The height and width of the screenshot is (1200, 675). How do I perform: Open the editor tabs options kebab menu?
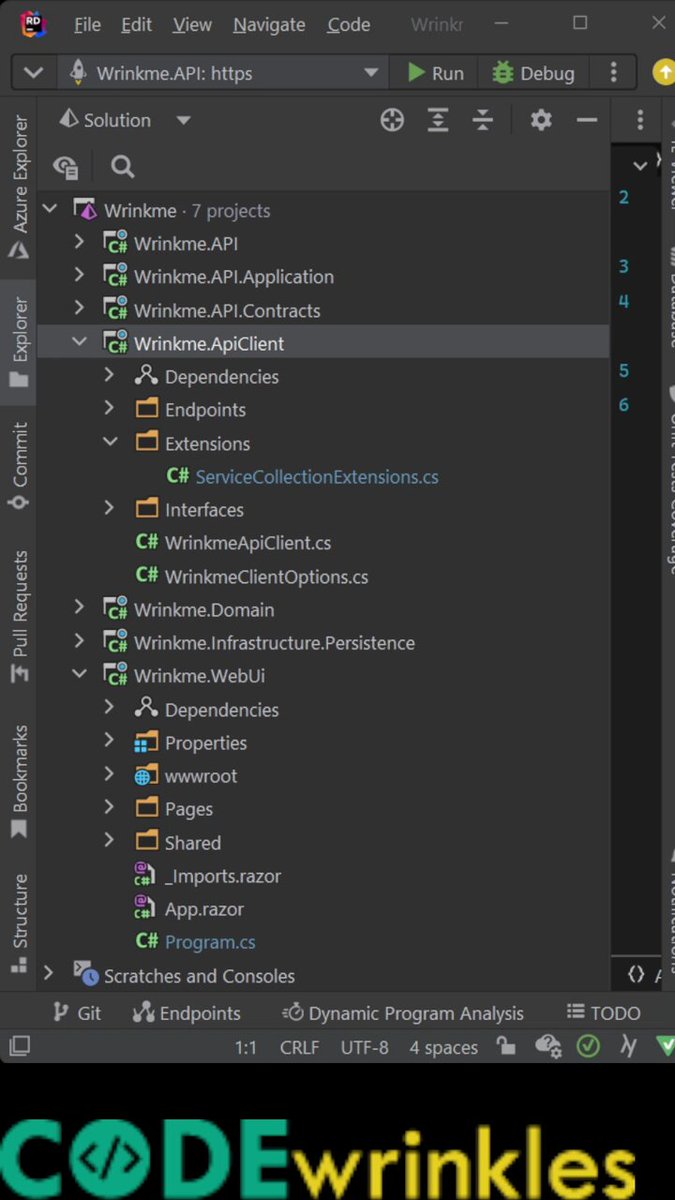click(x=640, y=120)
